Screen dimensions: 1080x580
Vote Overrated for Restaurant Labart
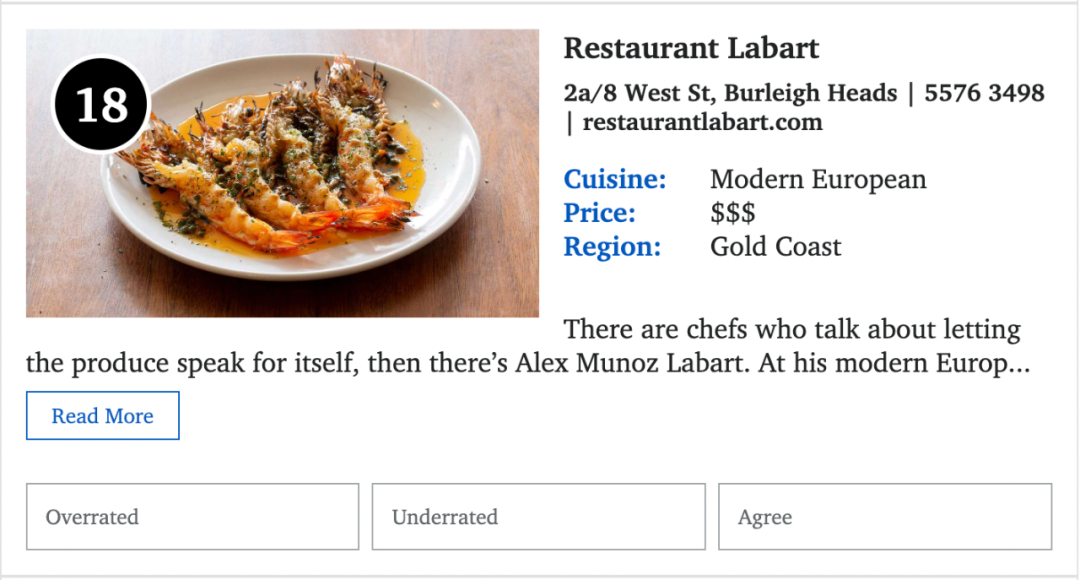pos(193,517)
